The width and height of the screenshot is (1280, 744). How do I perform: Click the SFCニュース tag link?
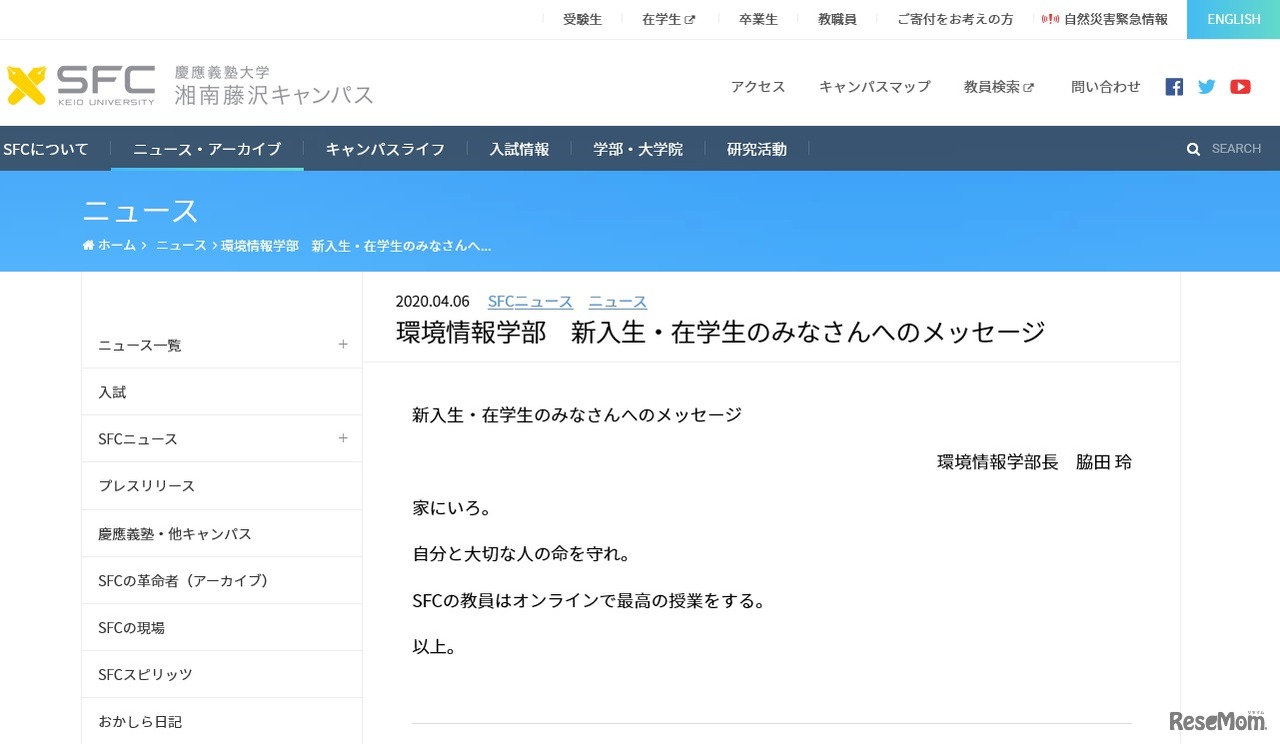[530, 300]
